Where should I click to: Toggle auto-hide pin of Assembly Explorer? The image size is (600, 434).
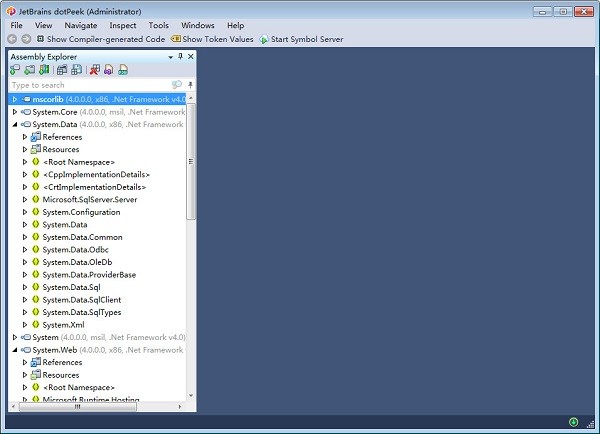tap(180, 56)
